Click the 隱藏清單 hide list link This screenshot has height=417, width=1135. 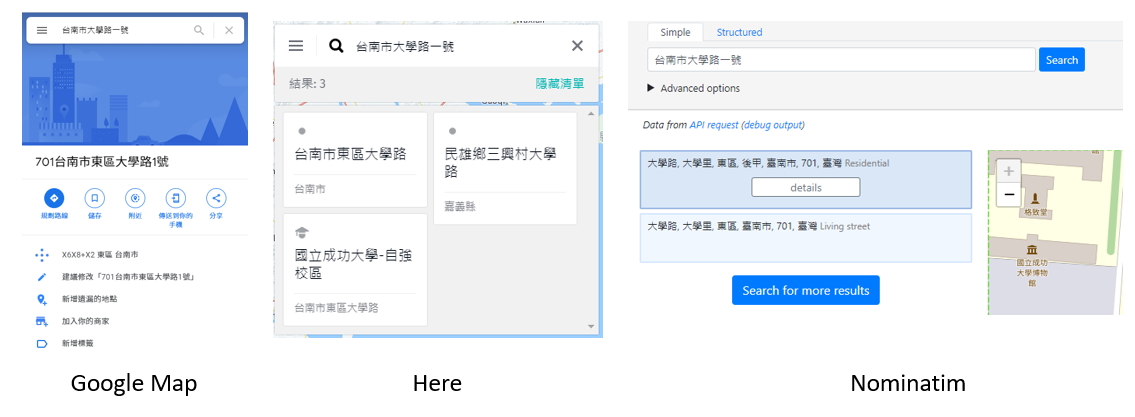pyautogui.click(x=560, y=83)
